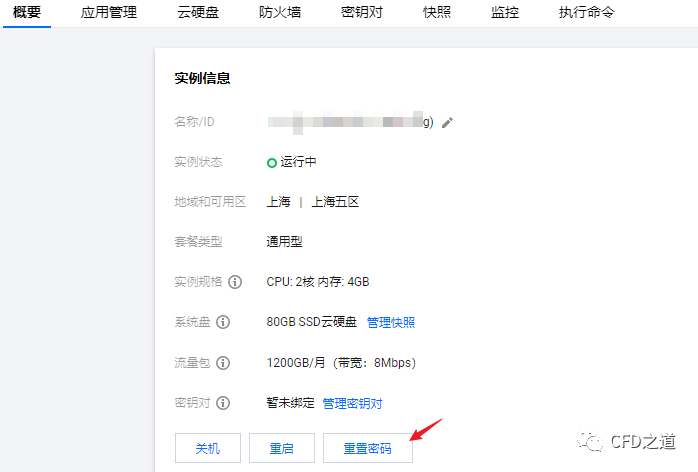
Task: Open 云硬盘 tab
Action: pos(198,12)
